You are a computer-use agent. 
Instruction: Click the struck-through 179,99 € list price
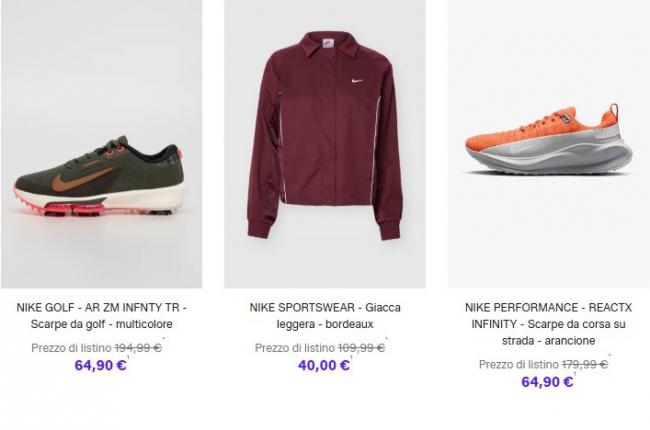pyautogui.click(x=585, y=364)
